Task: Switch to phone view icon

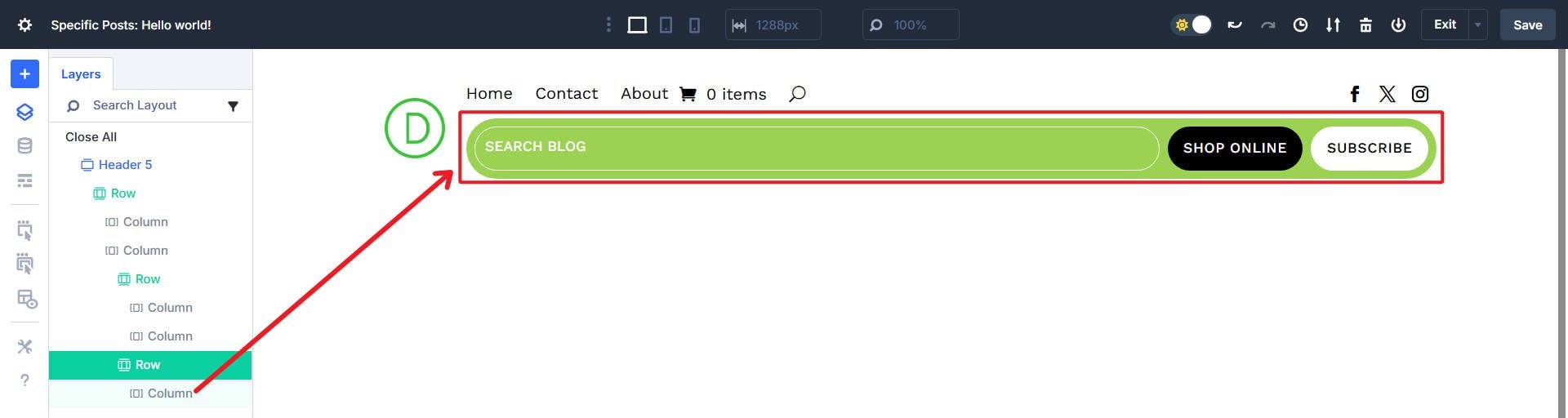Action: [x=694, y=25]
